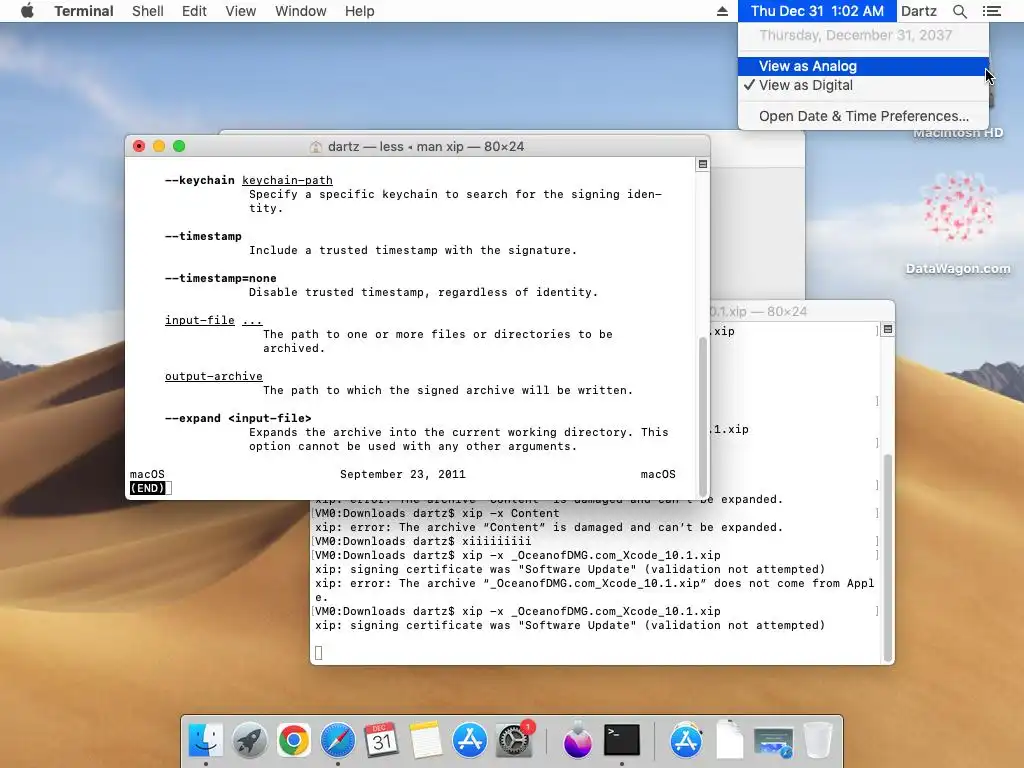
Task: Open the Notes app in Dock
Action: coord(426,740)
